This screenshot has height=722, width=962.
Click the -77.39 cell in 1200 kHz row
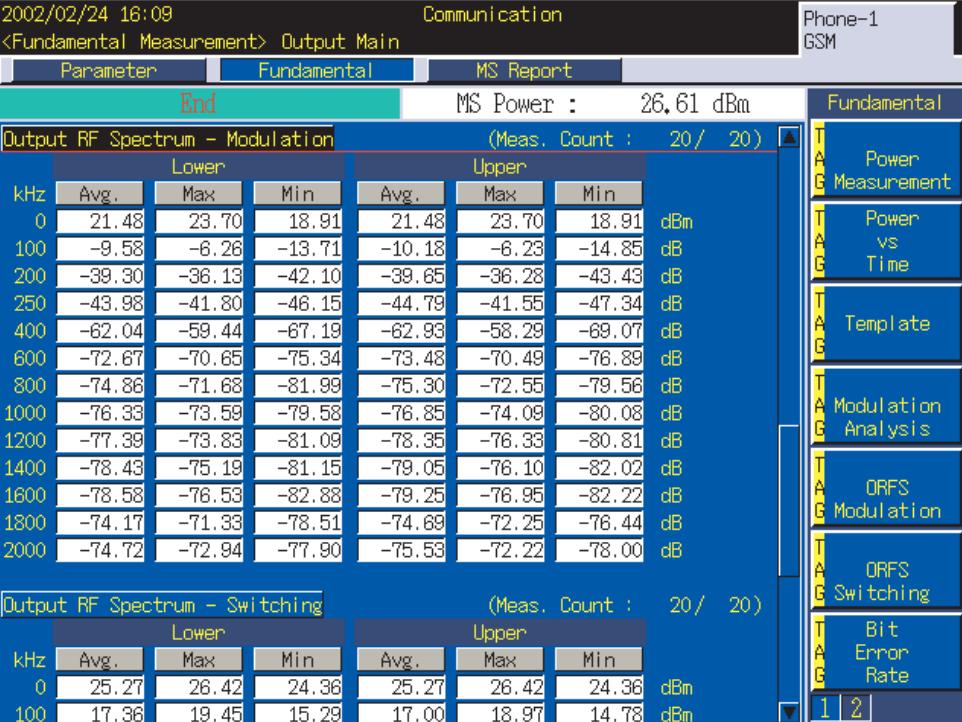coord(100,440)
